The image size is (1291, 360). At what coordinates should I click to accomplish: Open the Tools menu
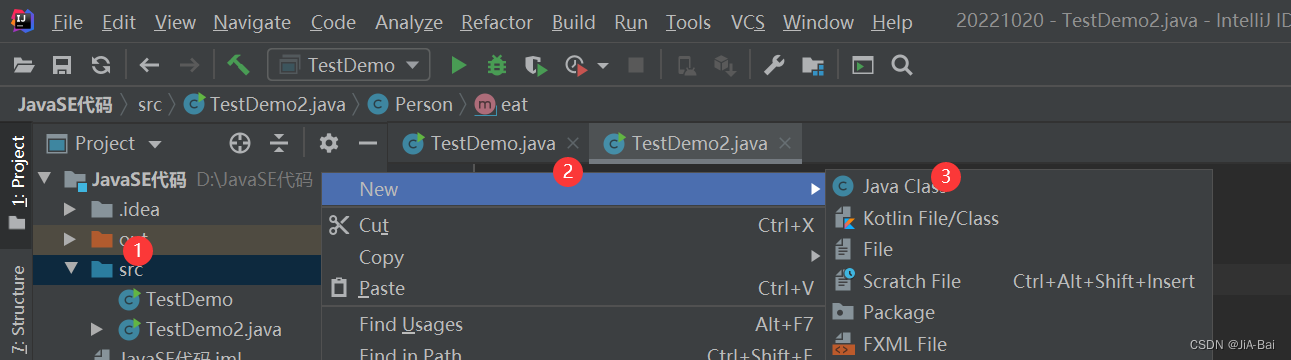tap(688, 22)
